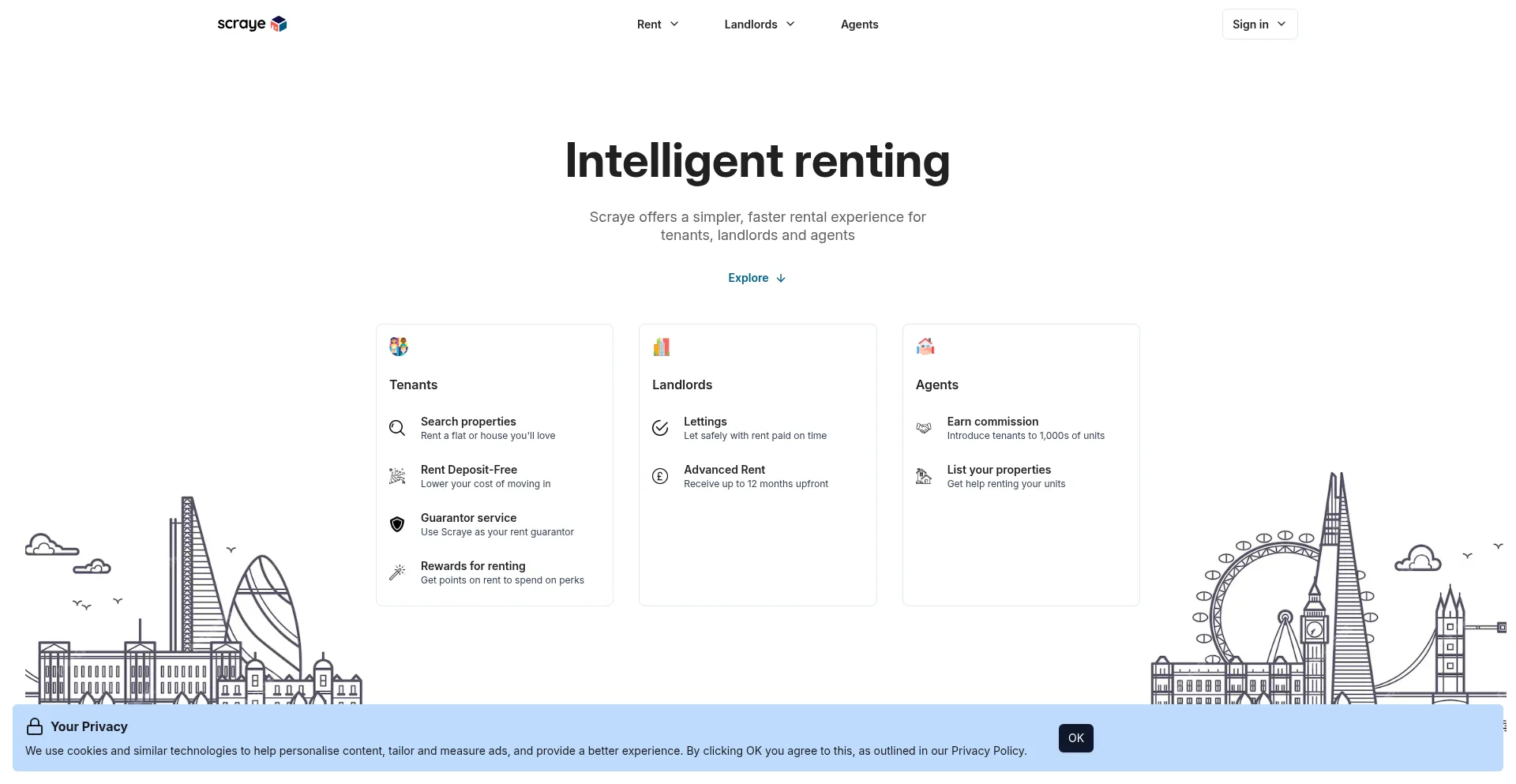This screenshot has width=1516, height=784.
Task: Click the Scraye cube logo
Action: (279, 24)
